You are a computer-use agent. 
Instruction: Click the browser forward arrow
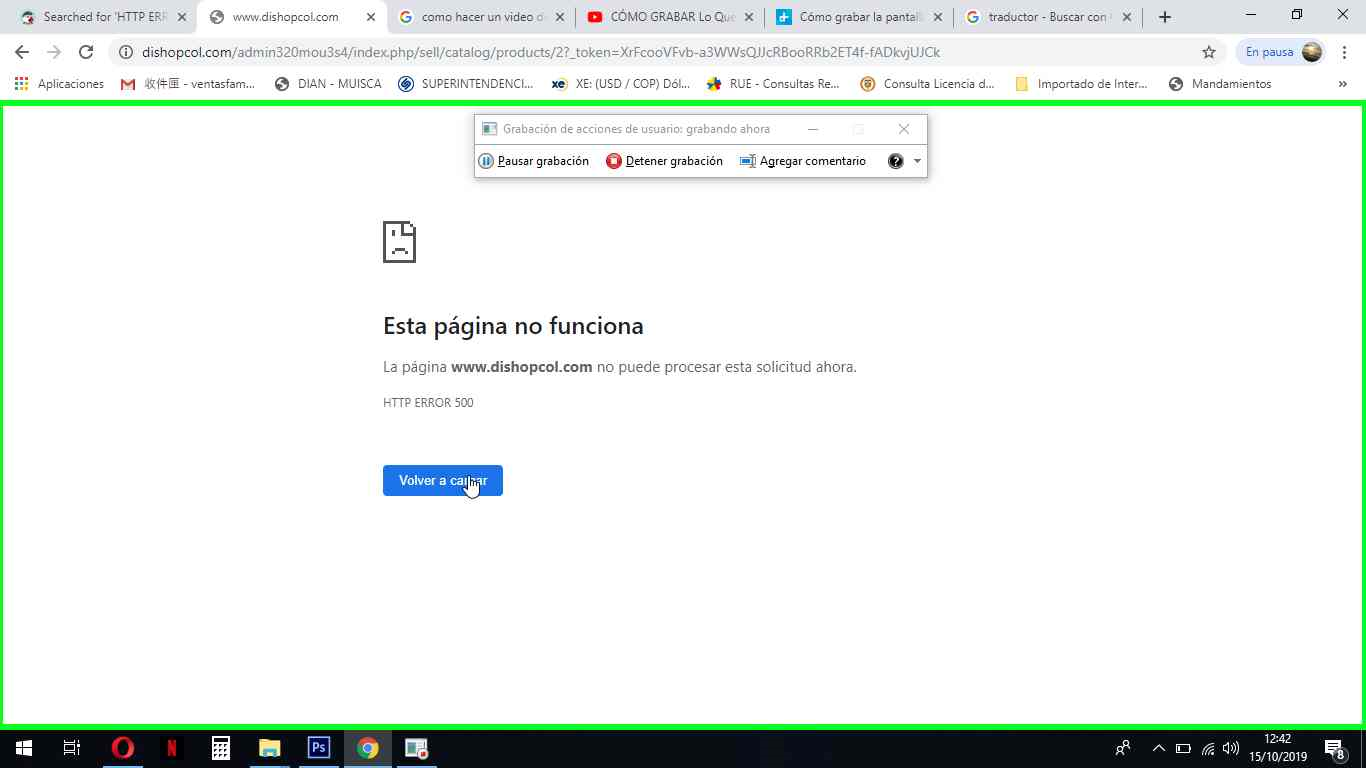[x=54, y=52]
